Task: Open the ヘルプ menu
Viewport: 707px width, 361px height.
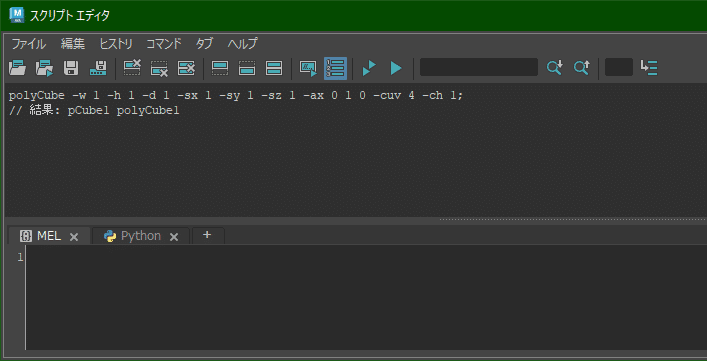Action: pos(243,44)
